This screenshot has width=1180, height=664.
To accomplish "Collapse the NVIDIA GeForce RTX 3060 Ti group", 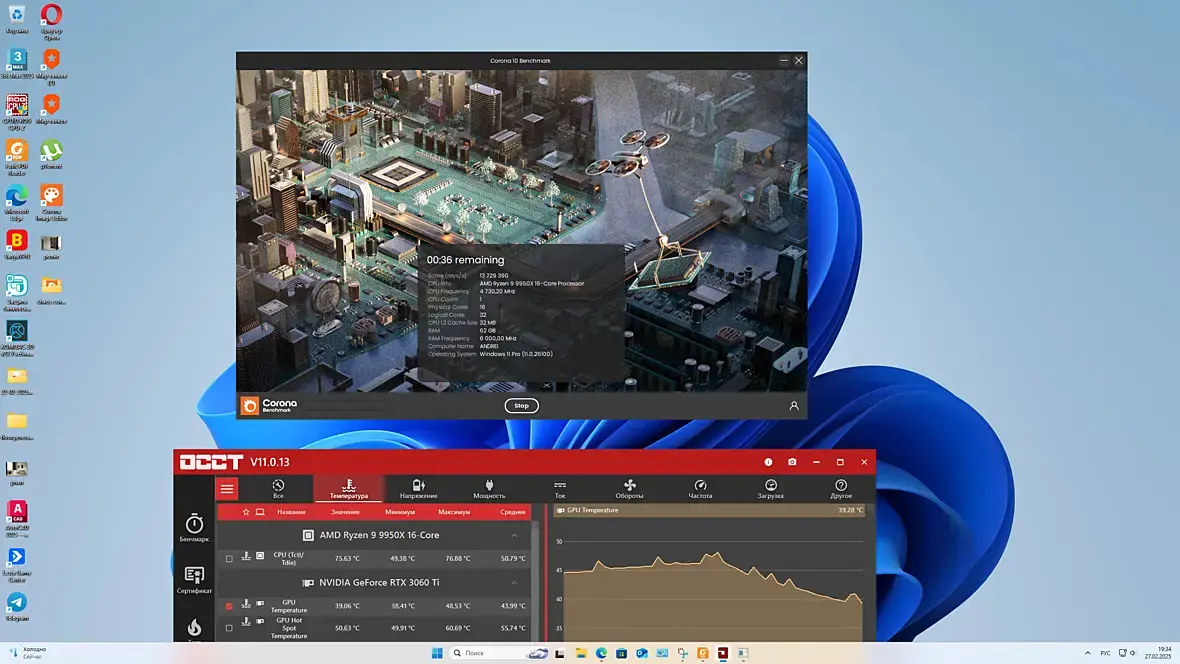I will coord(515,583).
